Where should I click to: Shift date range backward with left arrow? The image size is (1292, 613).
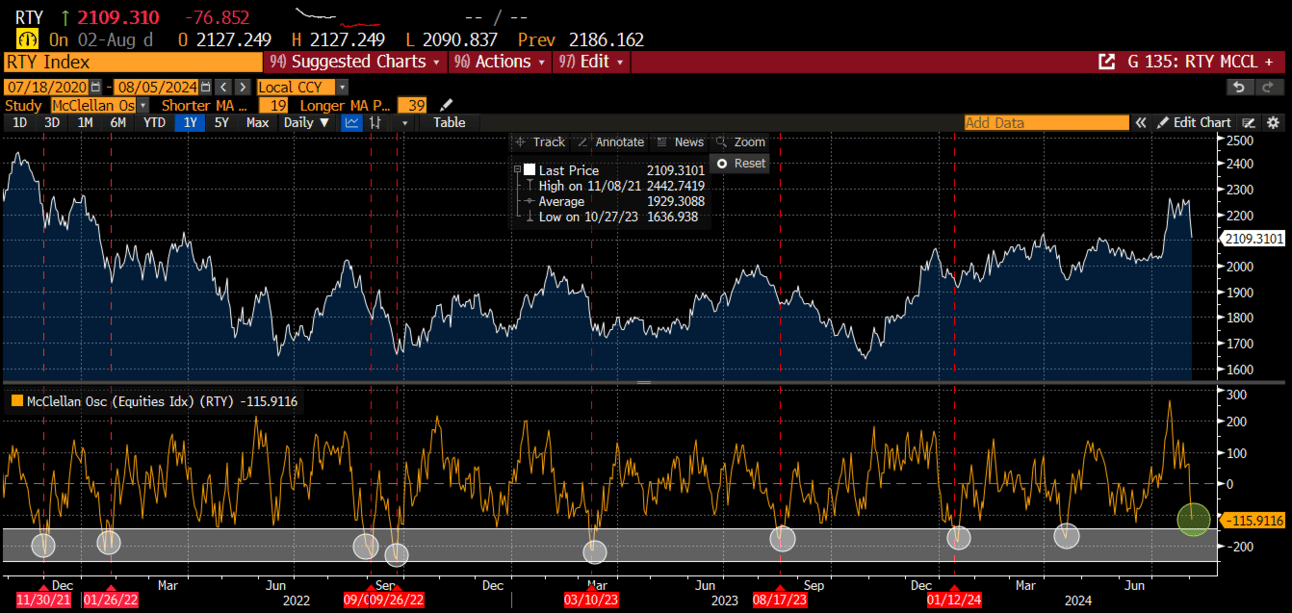(x=223, y=87)
